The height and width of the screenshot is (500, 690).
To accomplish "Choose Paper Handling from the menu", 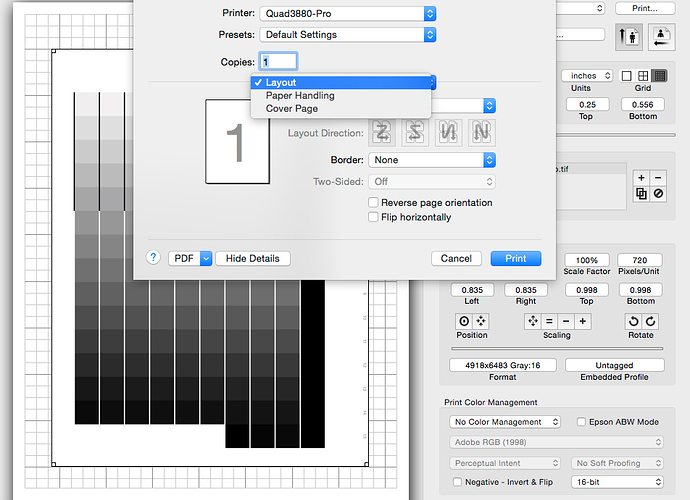I will point(300,96).
